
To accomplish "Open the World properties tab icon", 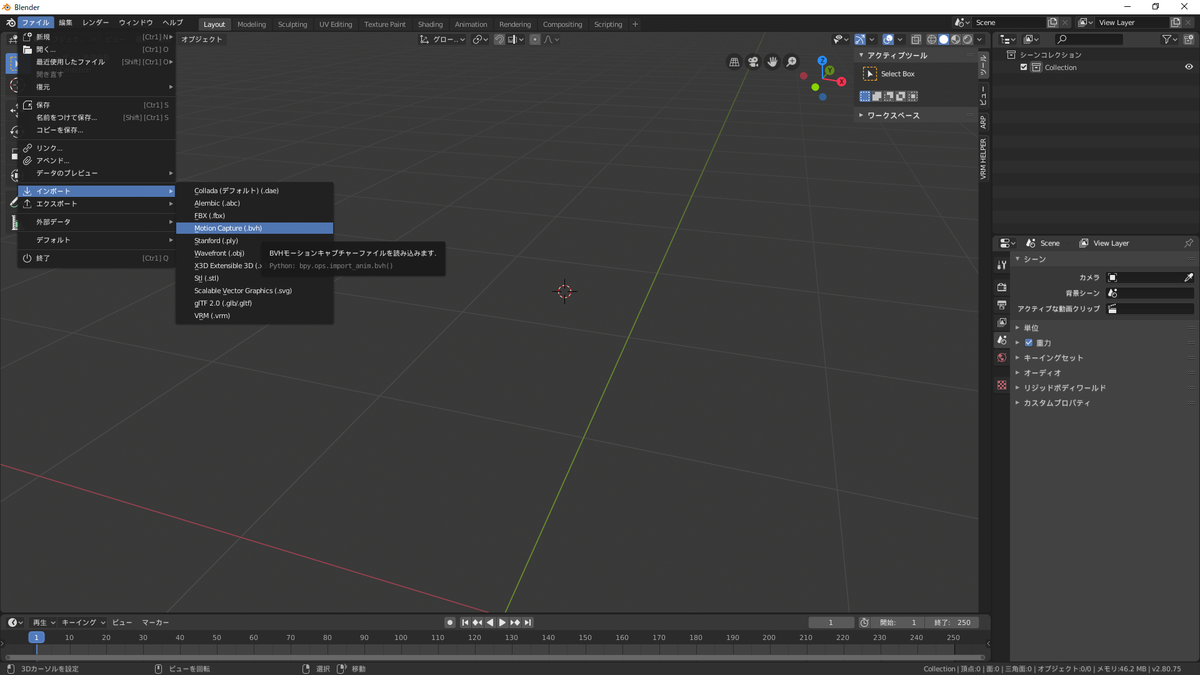I will tap(1001, 358).
